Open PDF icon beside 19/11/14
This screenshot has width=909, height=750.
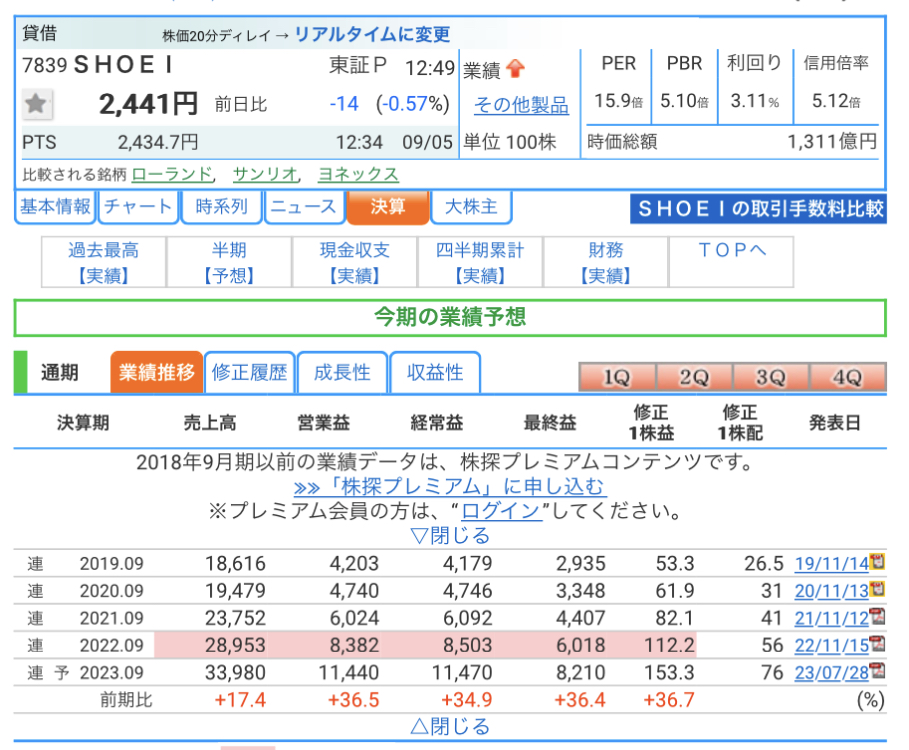(x=877, y=562)
